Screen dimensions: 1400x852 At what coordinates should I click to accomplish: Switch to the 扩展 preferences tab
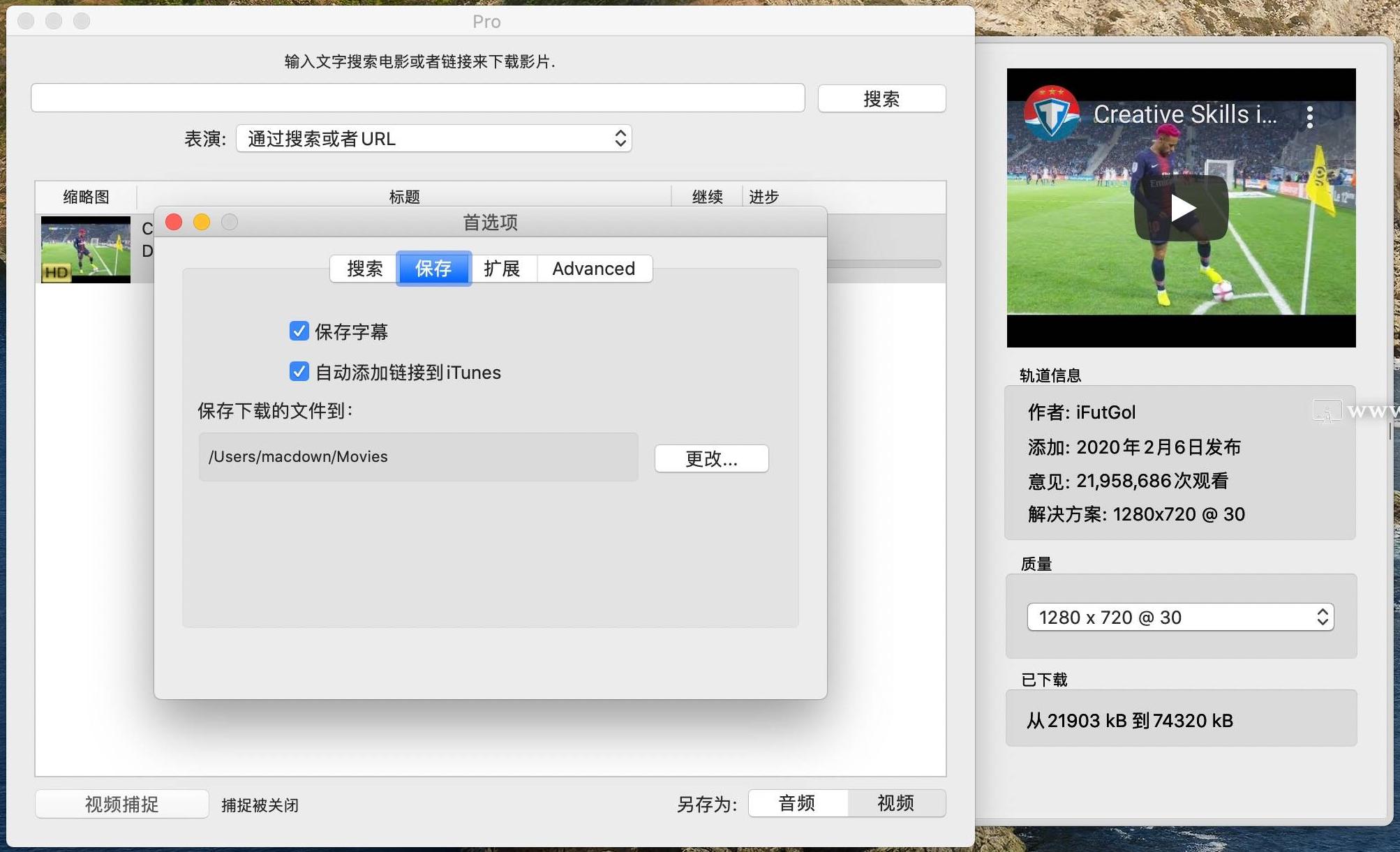[502, 269]
